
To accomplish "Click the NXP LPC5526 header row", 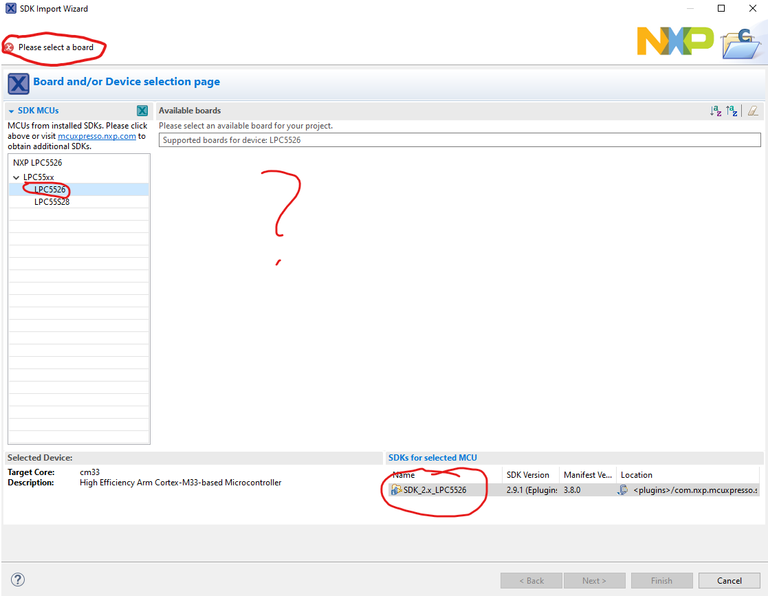I will tap(38, 163).
